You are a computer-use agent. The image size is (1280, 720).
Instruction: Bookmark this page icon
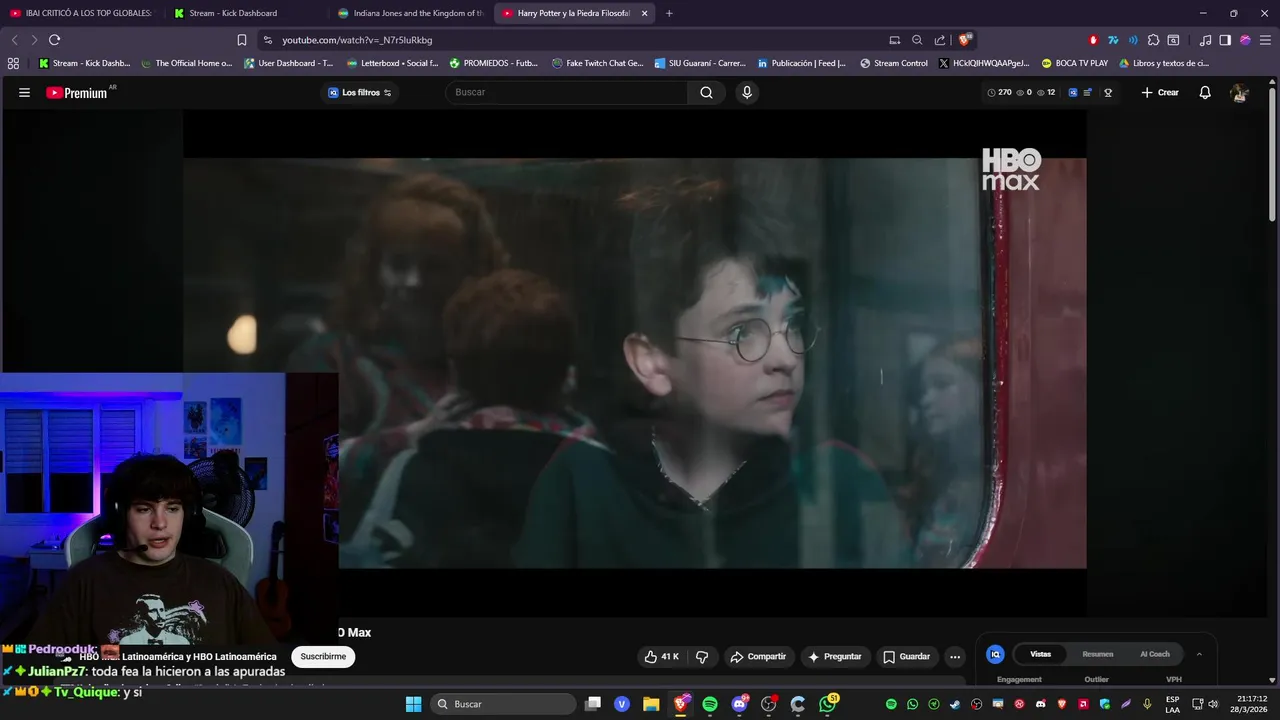coord(242,40)
